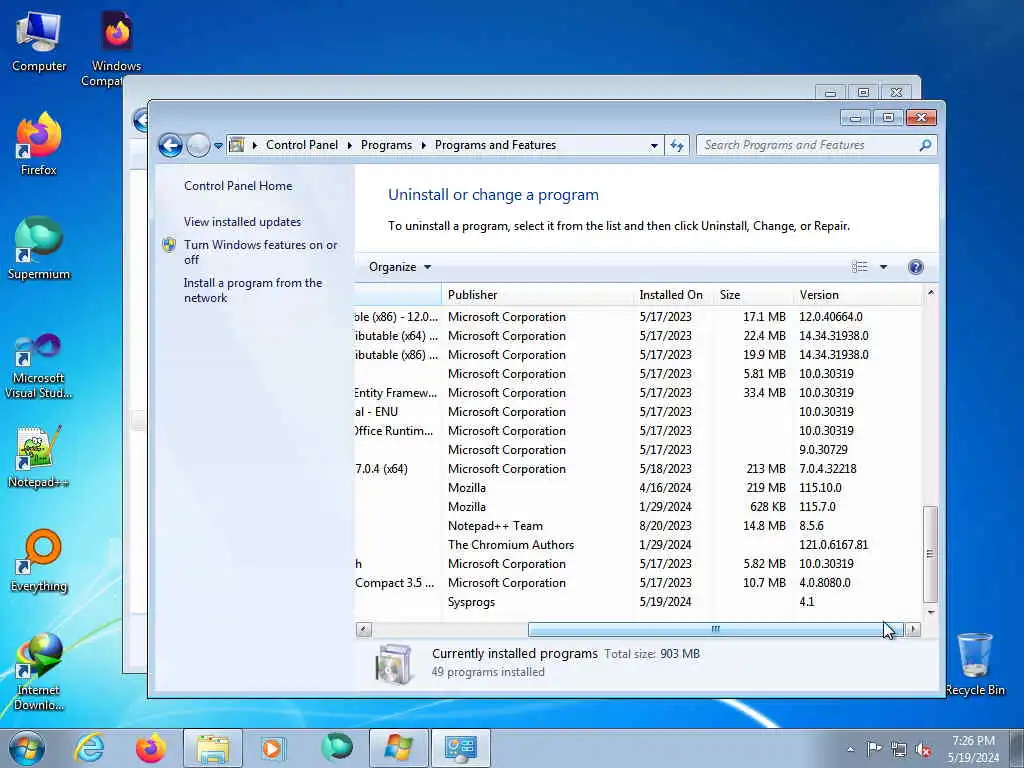Image resolution: width=1024 pixels, height=768 pixels.
Task: Sort by the Version column header
Action: click(858, 295)
